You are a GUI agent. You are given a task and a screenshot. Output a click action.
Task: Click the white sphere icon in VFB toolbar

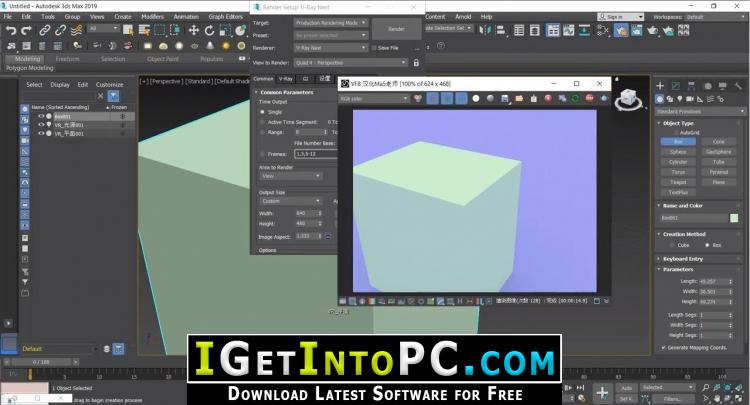pyautogui.click(x=475, y=99)
